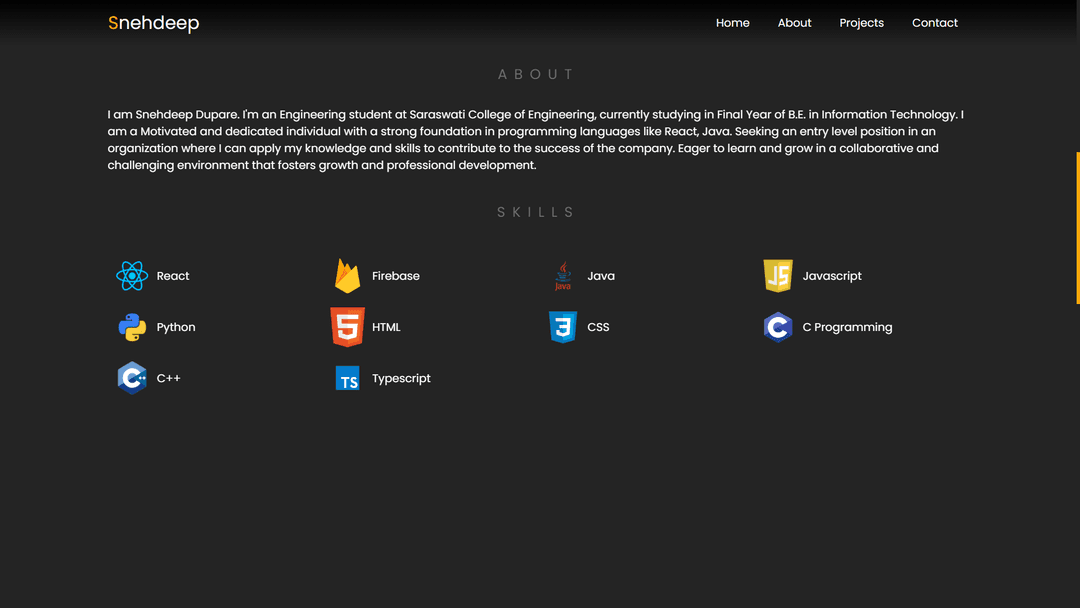Select the C Programming icon
This screenshot has width=1080, height=608.
pos(778,327)
